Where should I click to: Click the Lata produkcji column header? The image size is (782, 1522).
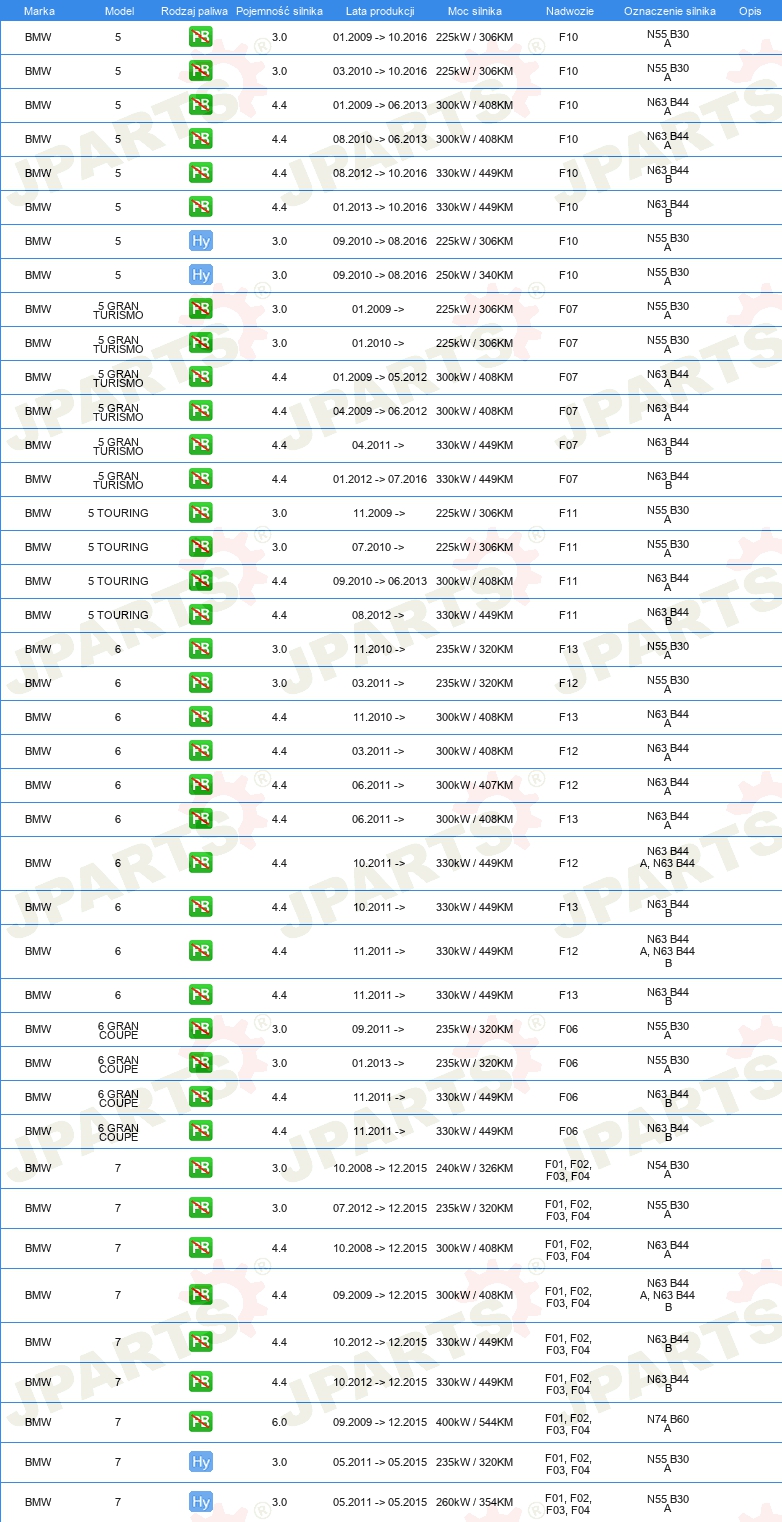coord(379,10)
